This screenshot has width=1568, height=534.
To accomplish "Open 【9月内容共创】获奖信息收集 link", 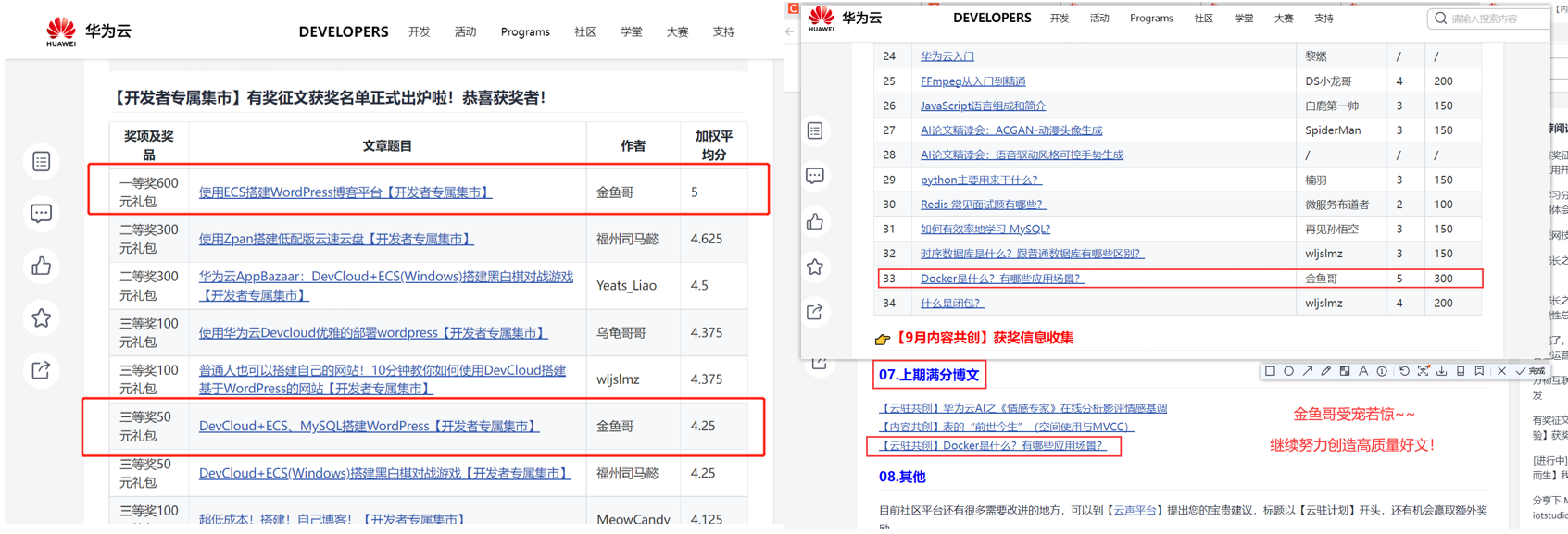I will coord(983,338).
